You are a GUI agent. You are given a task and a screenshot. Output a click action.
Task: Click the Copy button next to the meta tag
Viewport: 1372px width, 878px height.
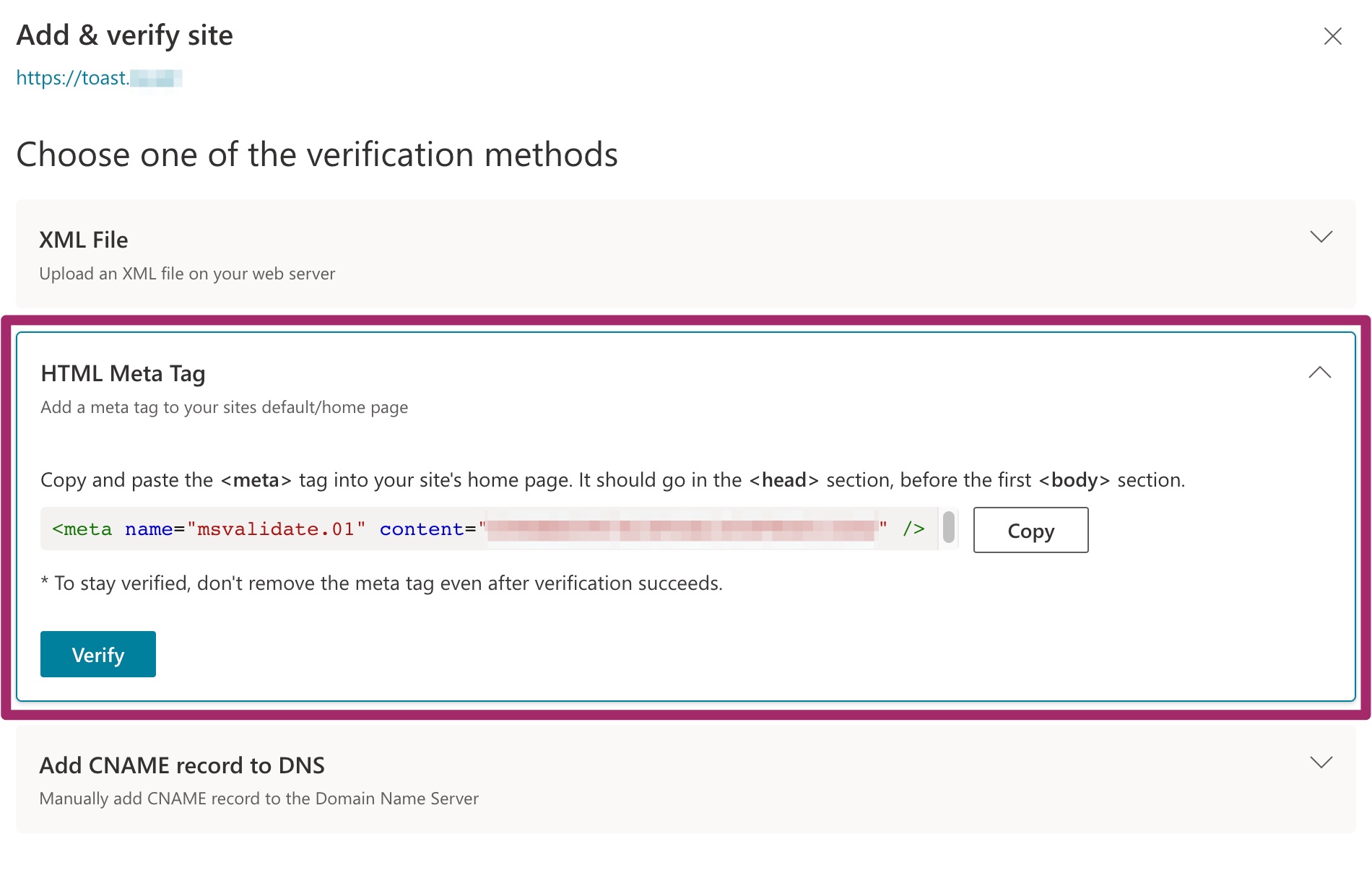[x=1030, y=530]
